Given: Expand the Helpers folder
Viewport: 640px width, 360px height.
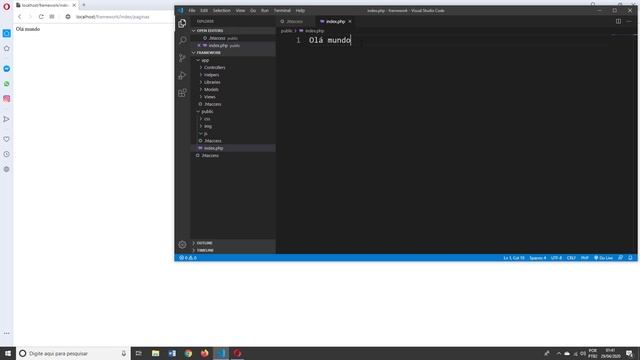Looking at the screenshot, I should click(x=233, y=75).
